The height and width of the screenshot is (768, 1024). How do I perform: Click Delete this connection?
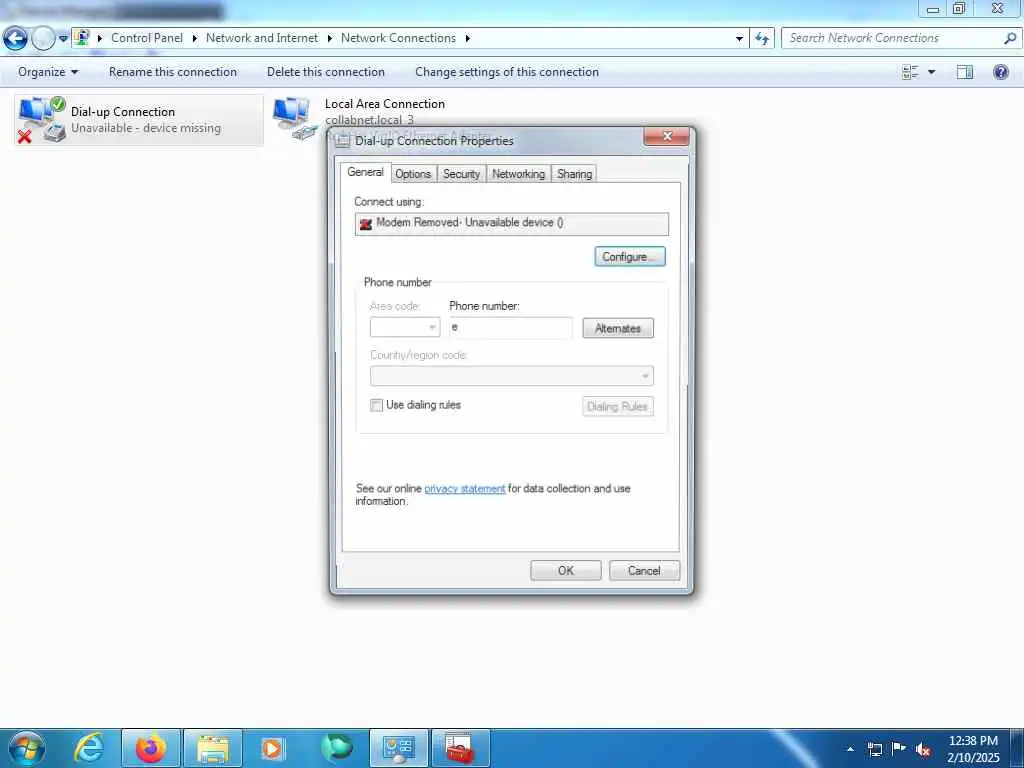point(326,72)
